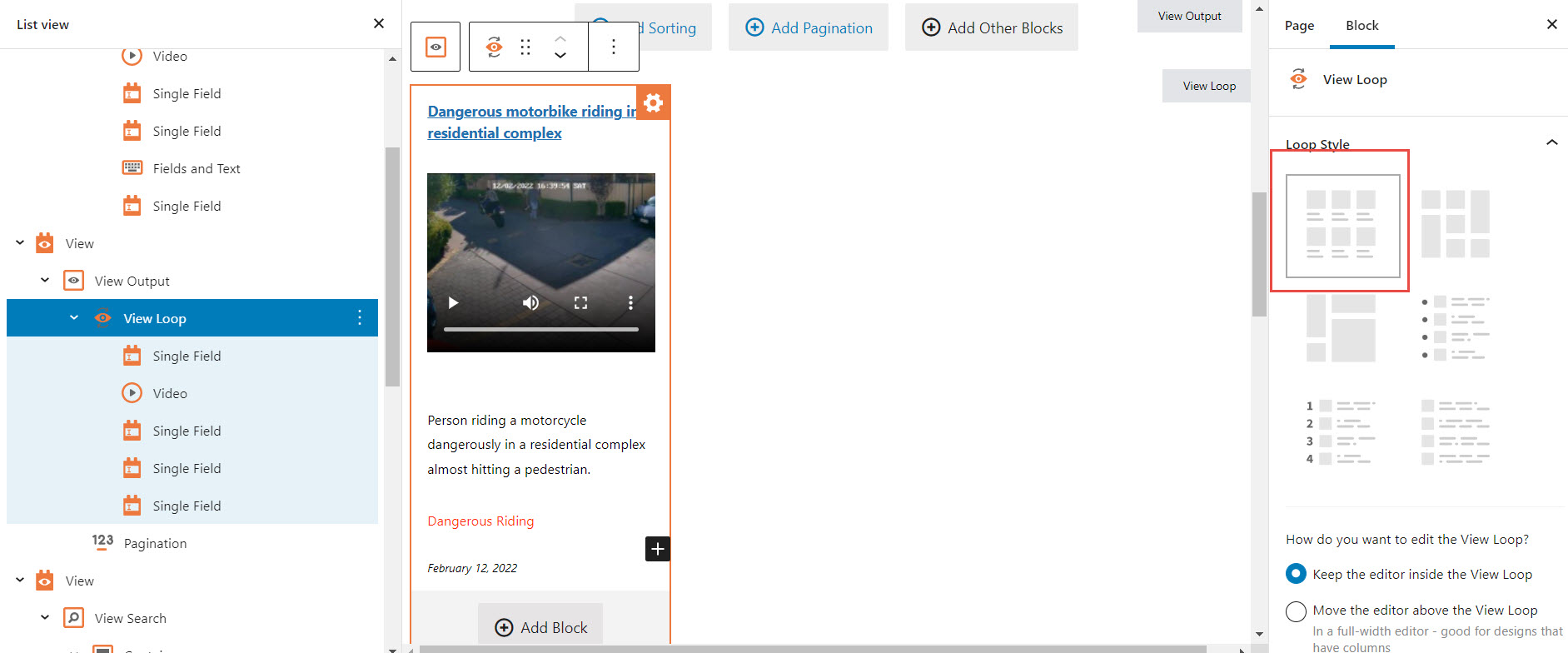
Task: Collapse the View Output tree item
Action: [x=45, y=281]
